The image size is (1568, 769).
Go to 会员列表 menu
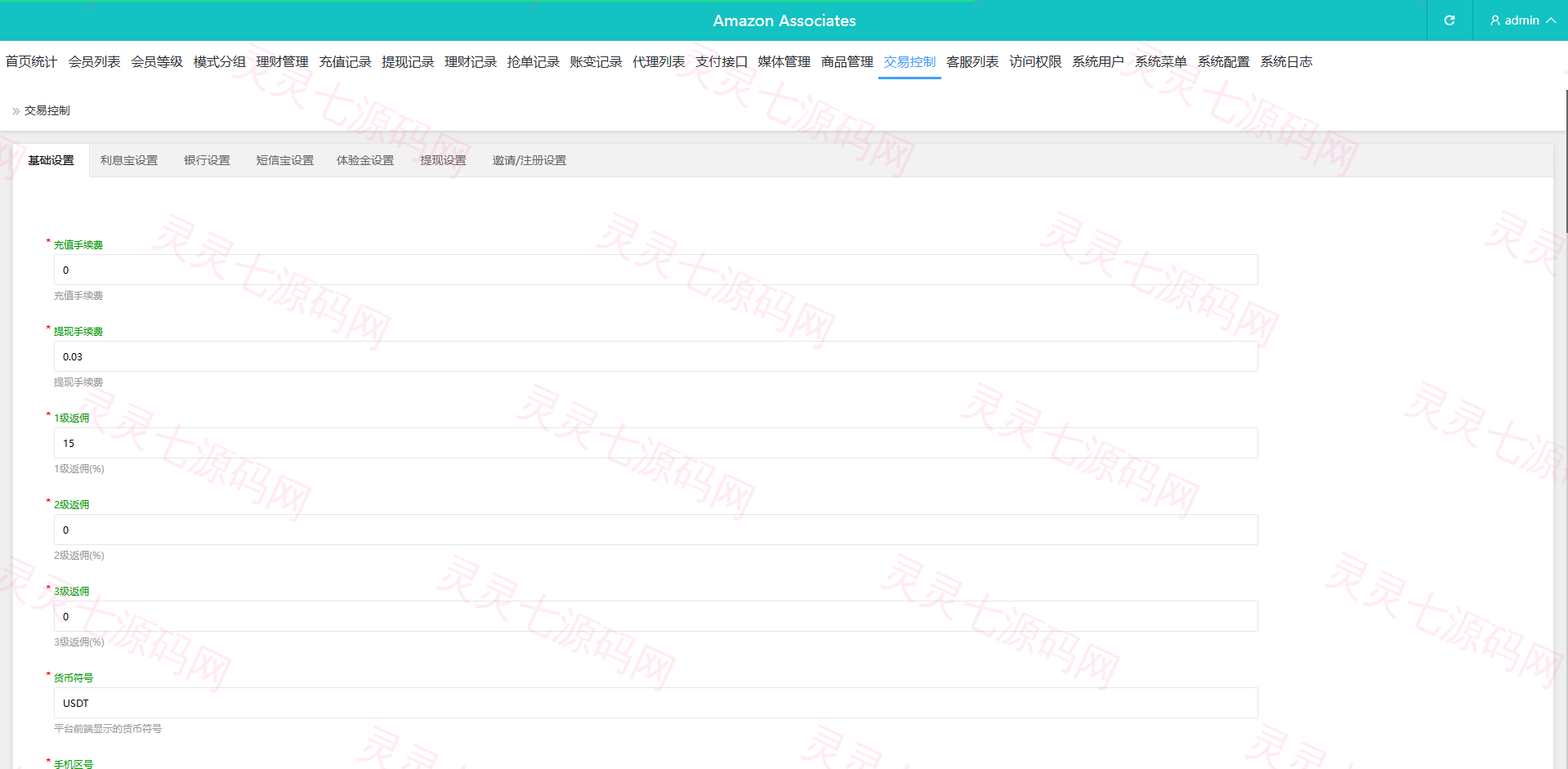click(94, 62)
